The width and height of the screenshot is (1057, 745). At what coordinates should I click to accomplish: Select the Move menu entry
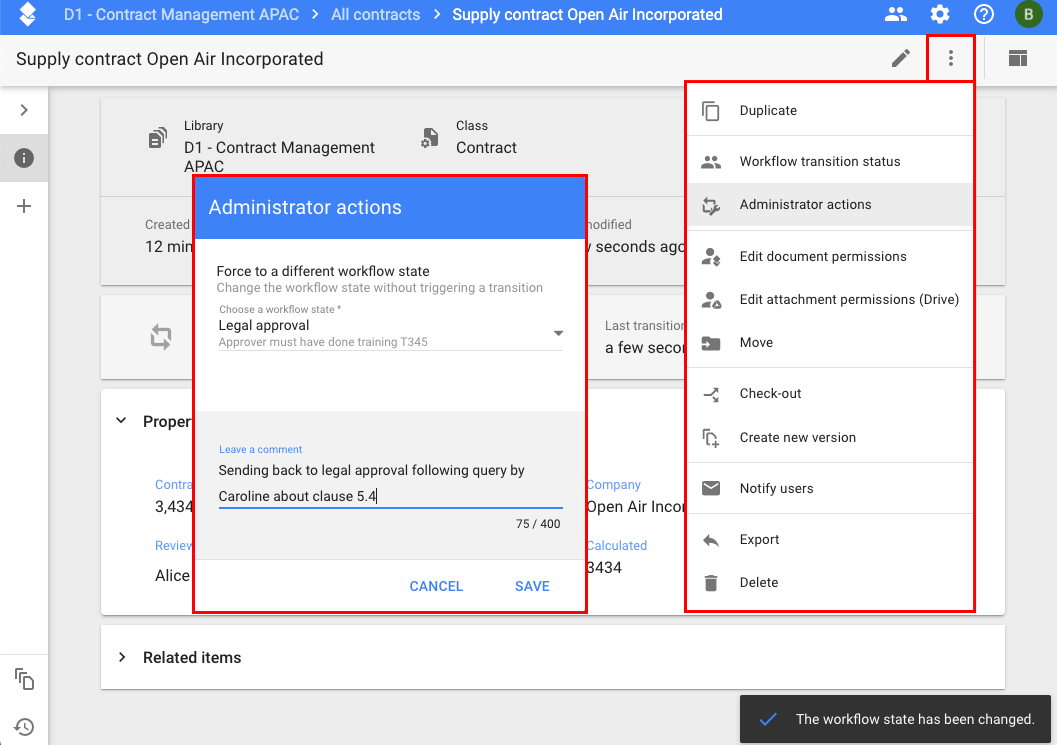tap(829, 343)
